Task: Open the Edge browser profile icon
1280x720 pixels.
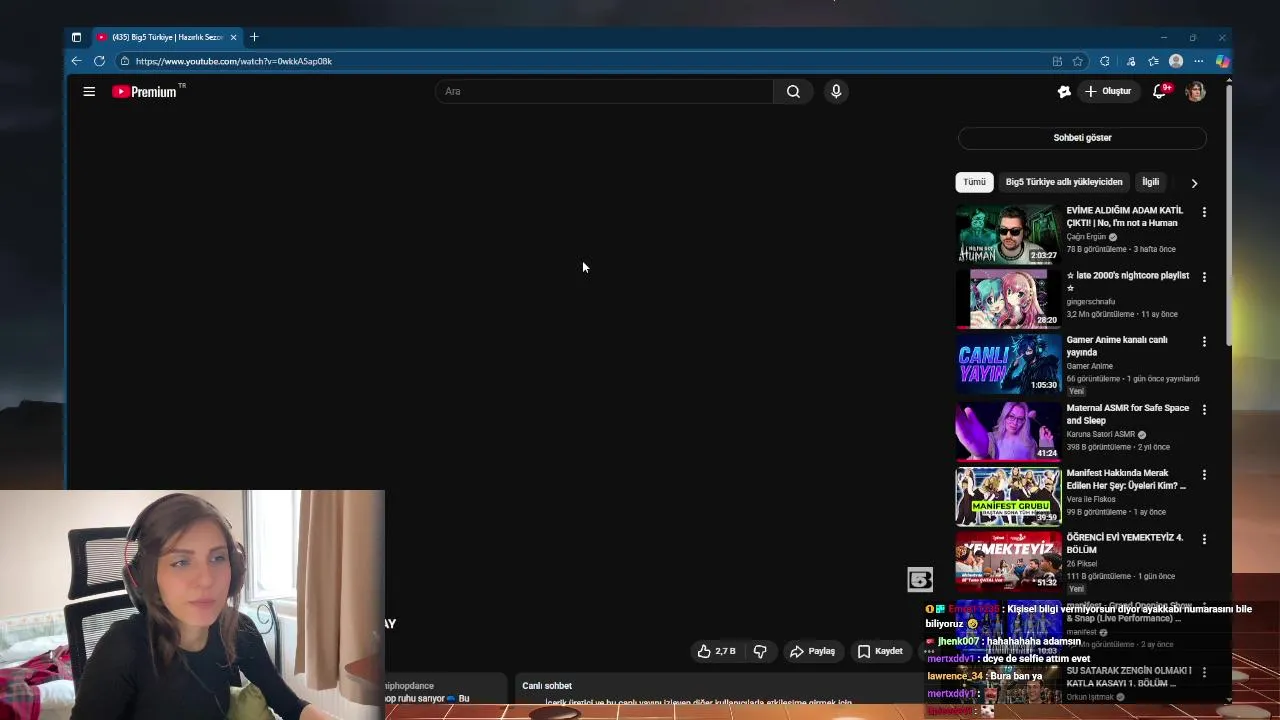Action: 1176,61
